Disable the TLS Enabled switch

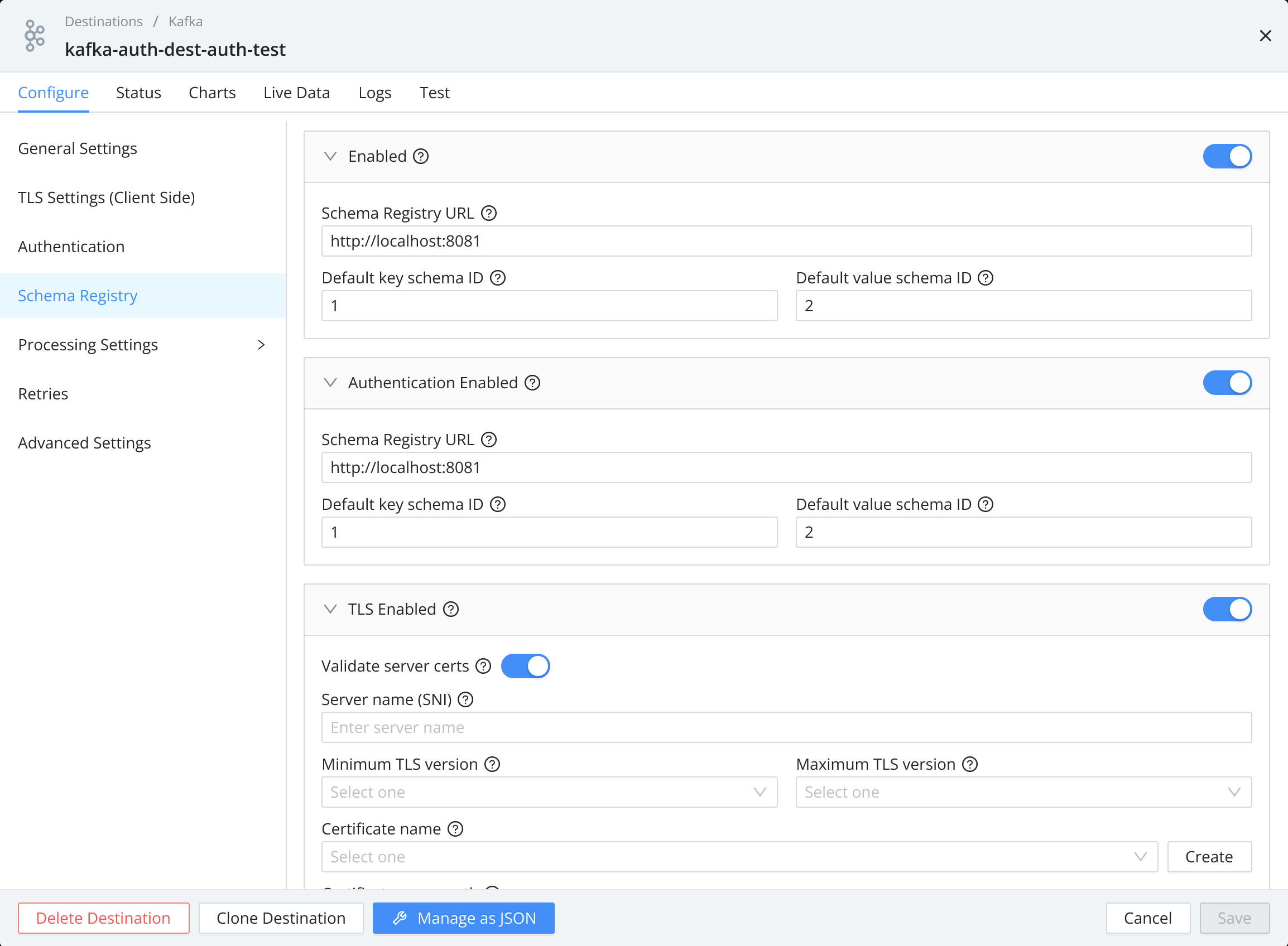(1227, 609)
